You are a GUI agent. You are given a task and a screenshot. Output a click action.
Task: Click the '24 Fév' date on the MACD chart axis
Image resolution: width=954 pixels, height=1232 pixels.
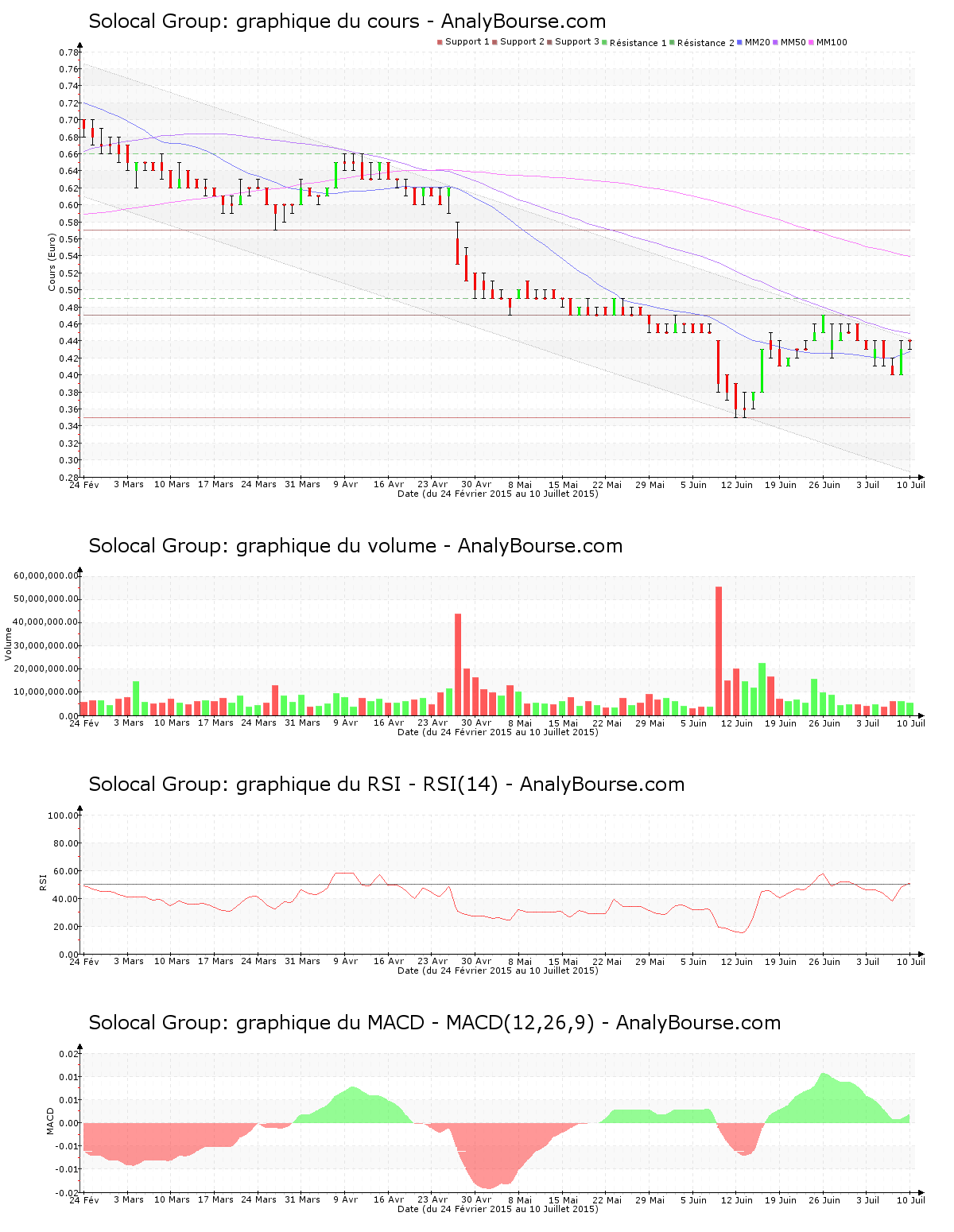[84, 1199]
